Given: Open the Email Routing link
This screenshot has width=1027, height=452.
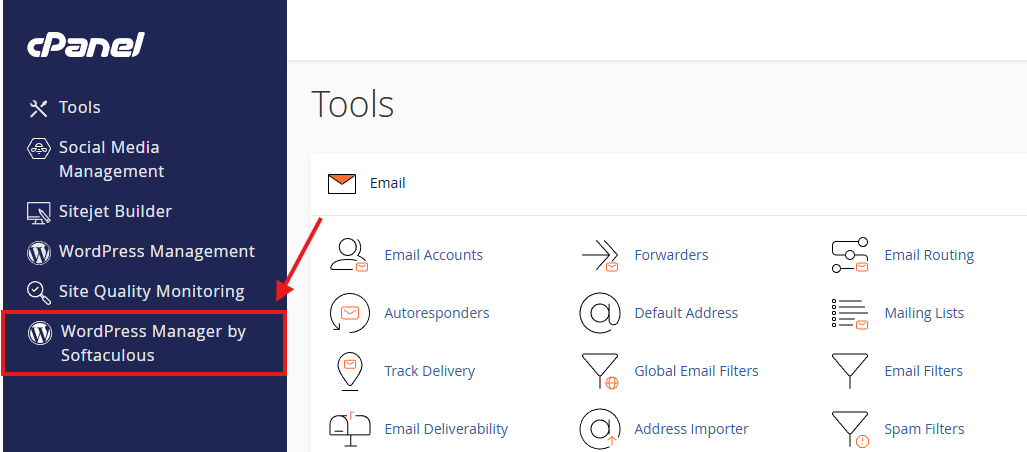Looking at the screenshot, I should point(929,255).
